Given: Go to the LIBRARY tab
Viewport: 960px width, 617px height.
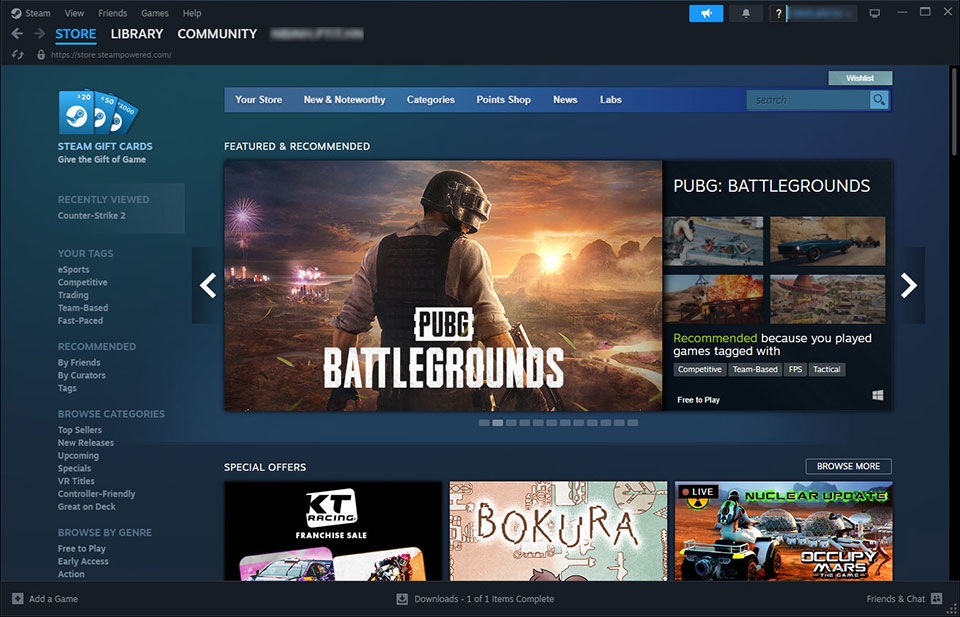Looking at the screenshot, I should pyautogui.click(x=137, y=34).
